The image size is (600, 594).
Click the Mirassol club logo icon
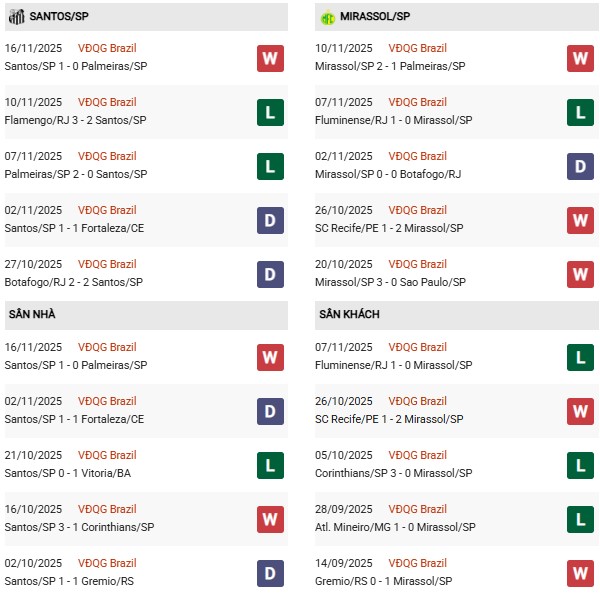(x=327, y=17)
